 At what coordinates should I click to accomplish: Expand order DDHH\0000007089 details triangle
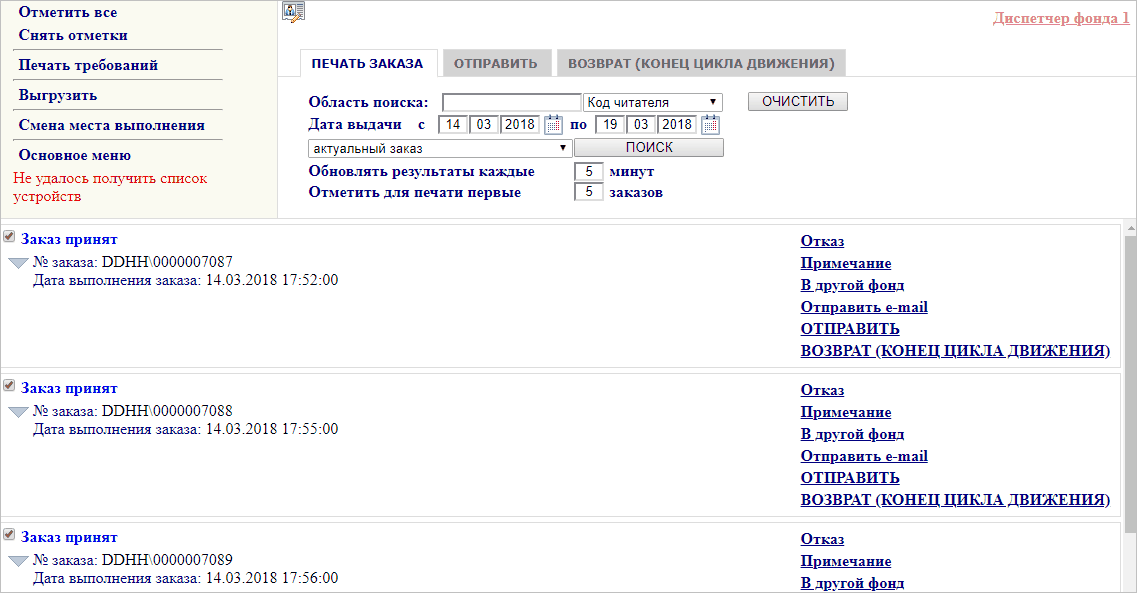(18, 561)
